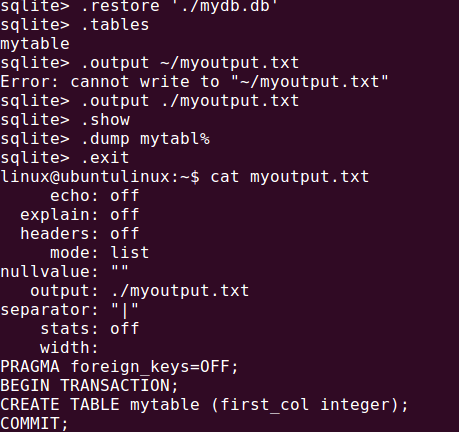
Task: Click the 'mode: list' setting line
Action: pyautogui.click(x=99, y=253)
